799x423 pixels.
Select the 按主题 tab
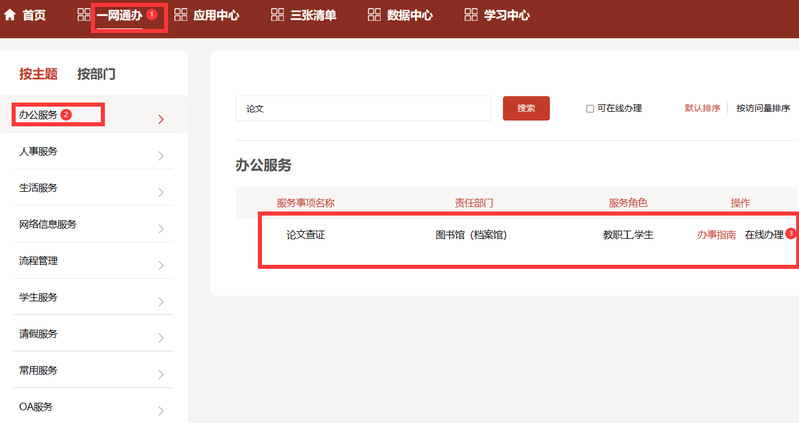(x=38, y=74)
